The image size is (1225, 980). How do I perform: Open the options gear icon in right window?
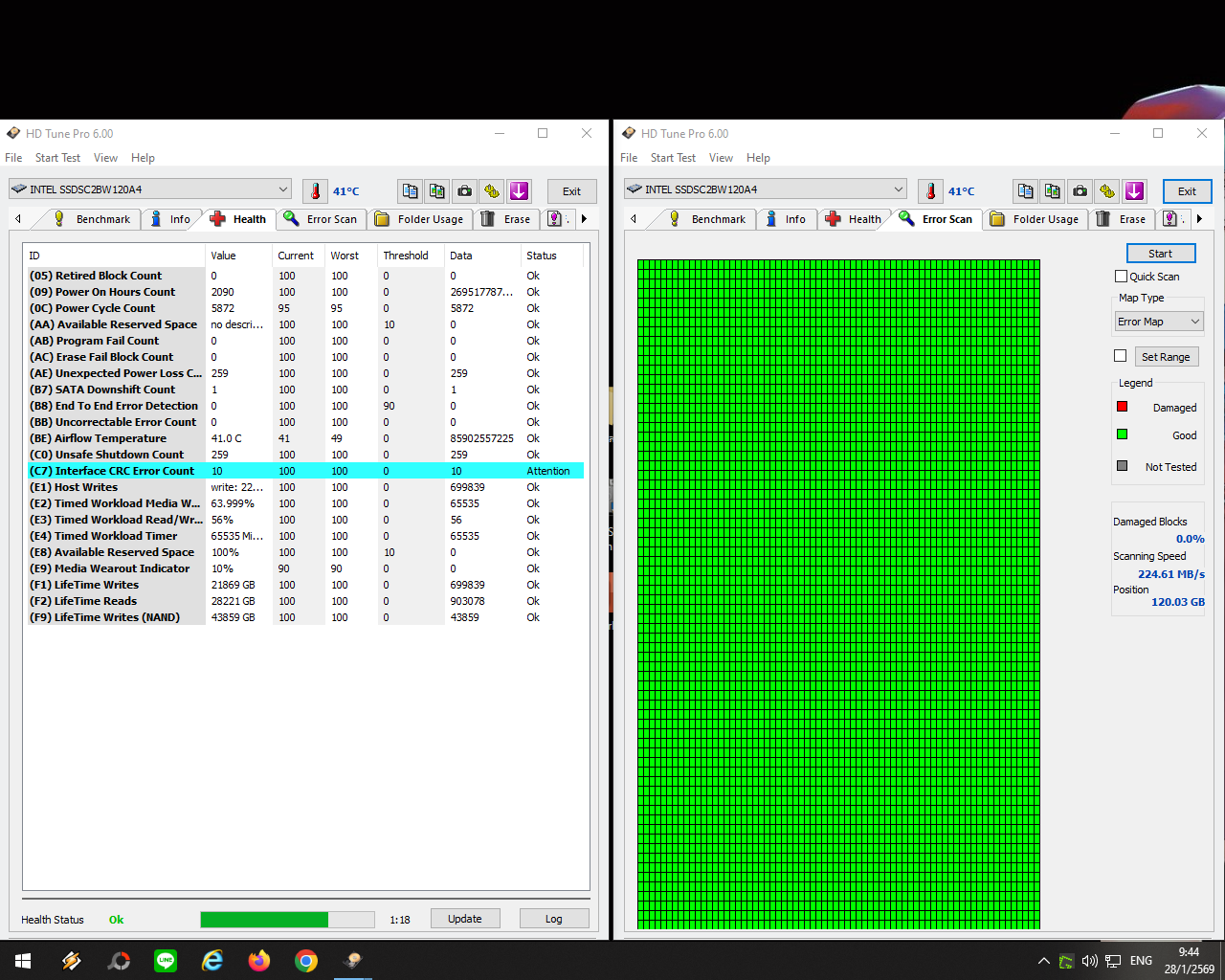click(x=1107, y=191)
